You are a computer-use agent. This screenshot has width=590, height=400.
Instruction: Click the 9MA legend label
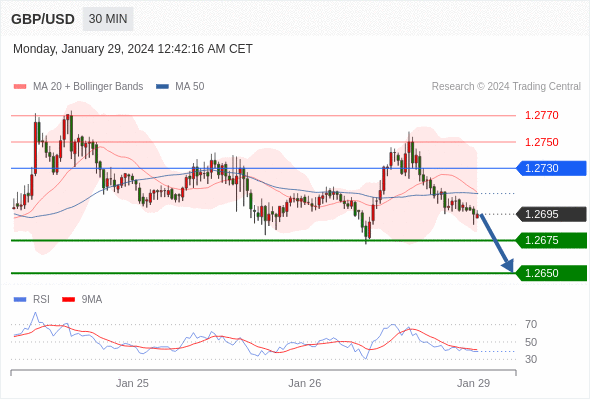92,300
